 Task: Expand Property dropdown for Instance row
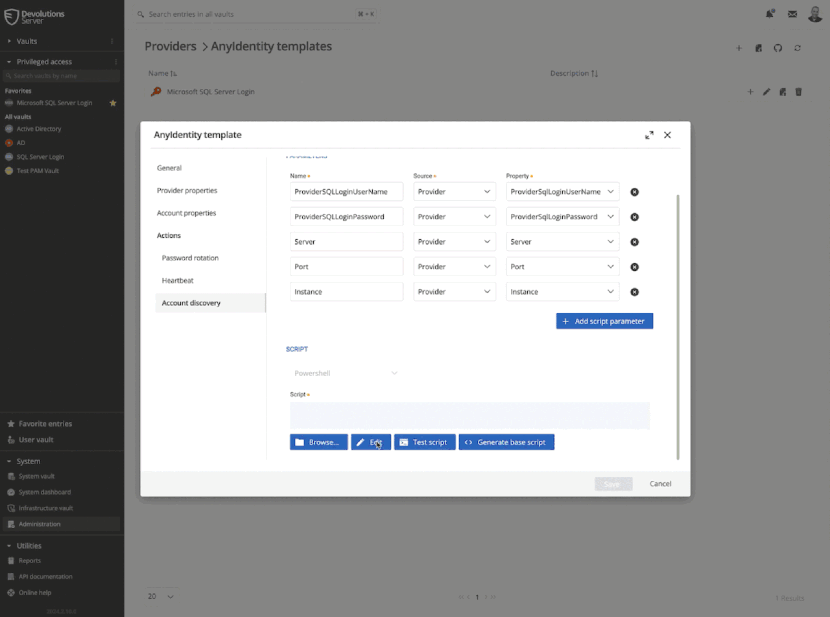pyautogui.click(x=562, y=292)
